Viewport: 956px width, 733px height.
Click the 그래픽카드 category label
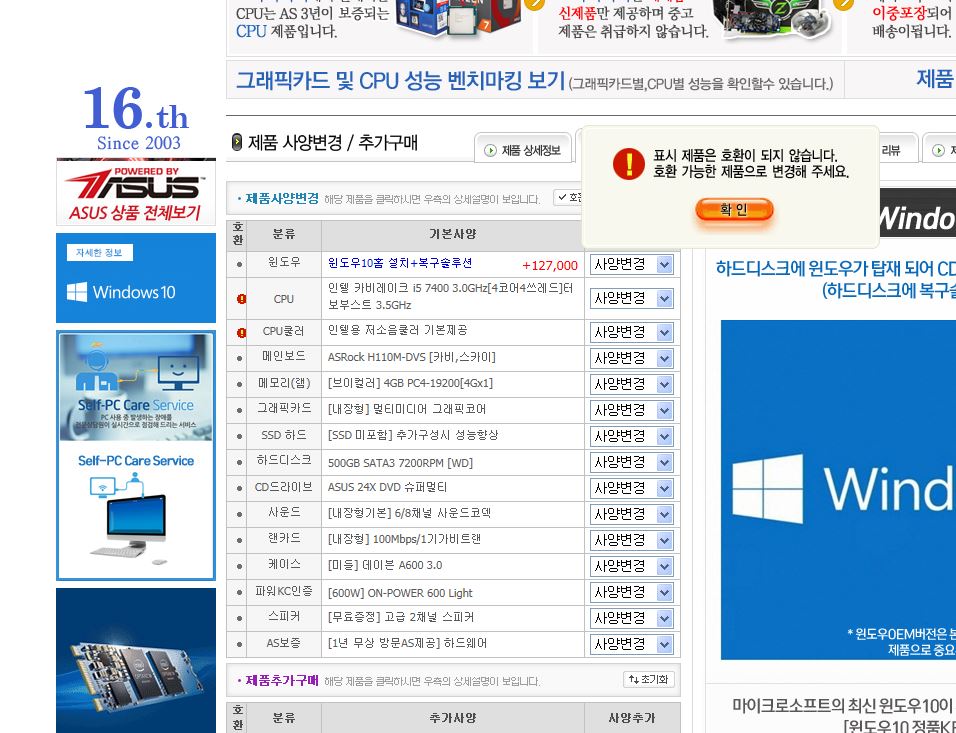pyautogui.click(x=284, y=408)
